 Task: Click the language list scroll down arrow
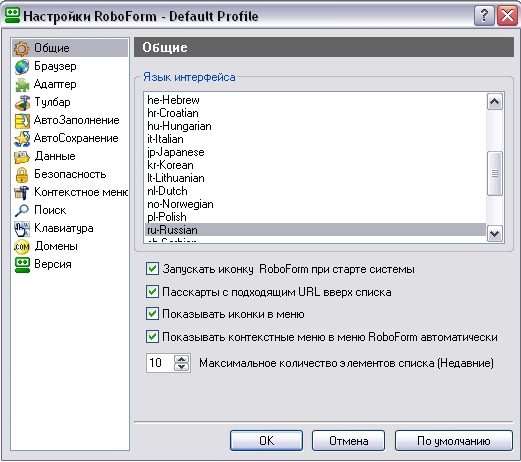495,234
